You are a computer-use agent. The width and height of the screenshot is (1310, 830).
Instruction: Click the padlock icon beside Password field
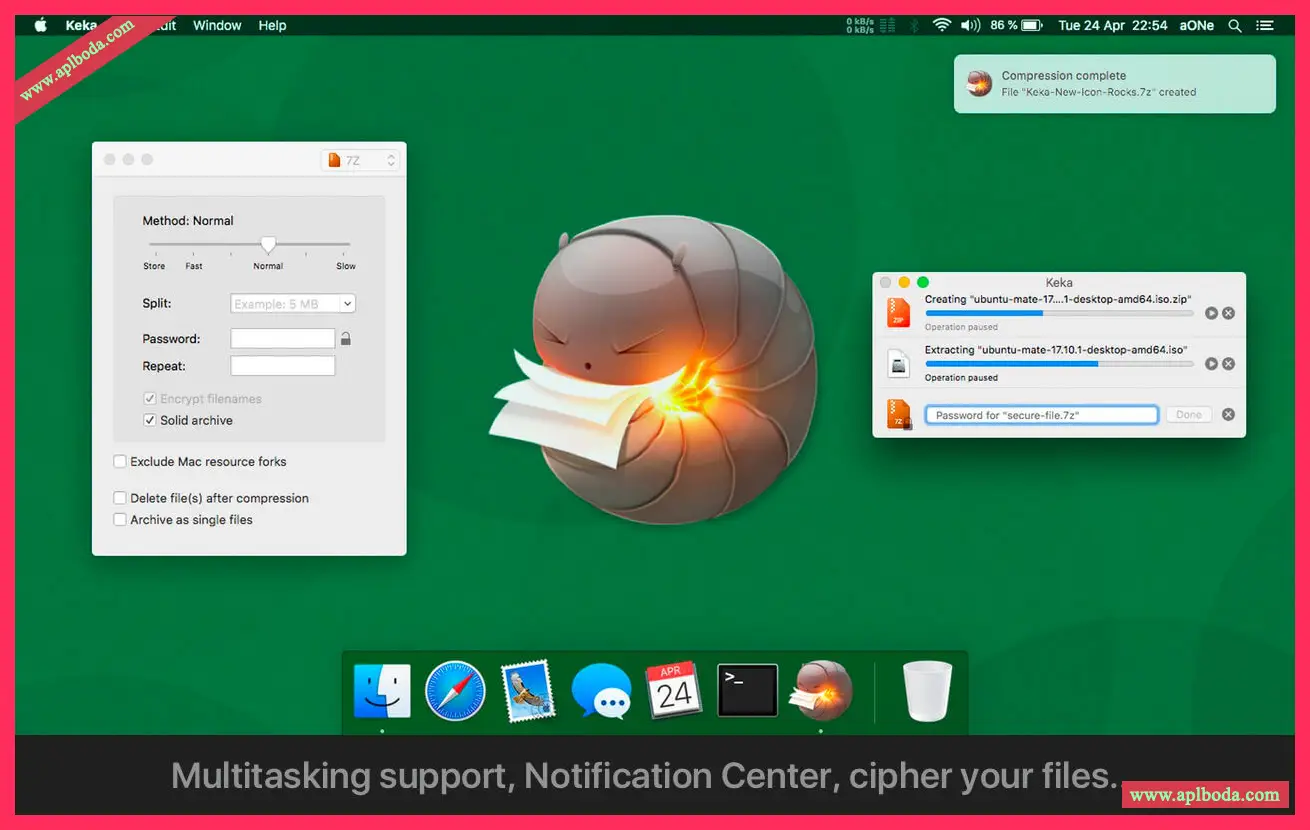pos(346,339)
